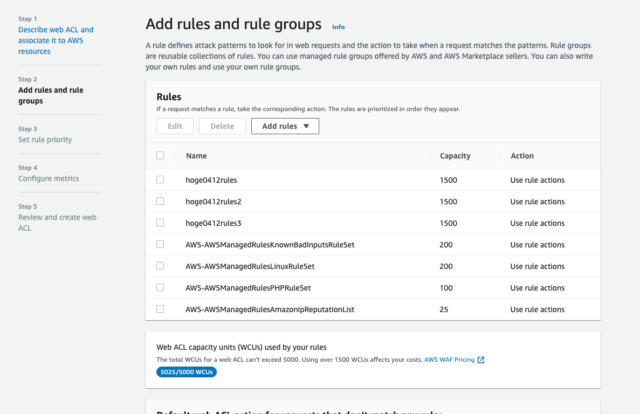Click AWS-AWSManagedRulesLinuxRuleSet name

(x=250, y=267)
